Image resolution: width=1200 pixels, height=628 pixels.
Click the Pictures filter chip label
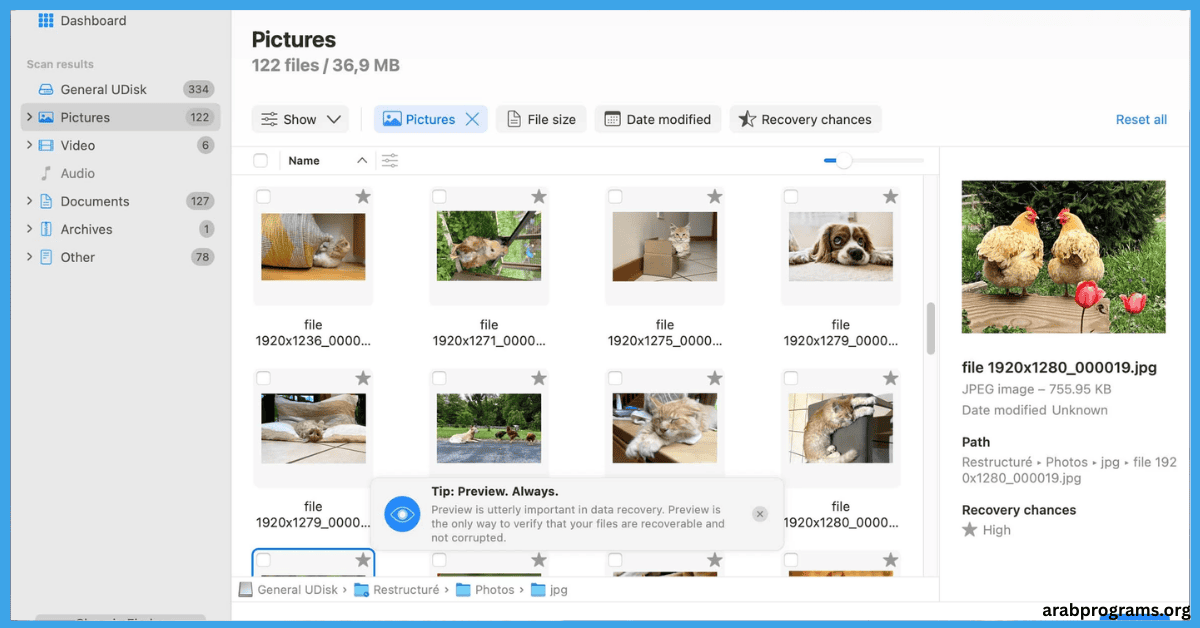click(x=430, y=119)
